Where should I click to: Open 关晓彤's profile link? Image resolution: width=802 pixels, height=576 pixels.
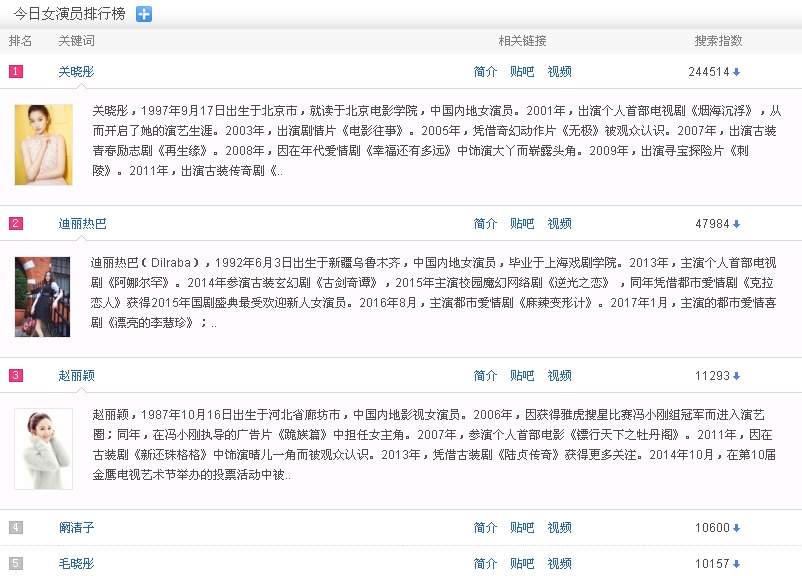74,71
